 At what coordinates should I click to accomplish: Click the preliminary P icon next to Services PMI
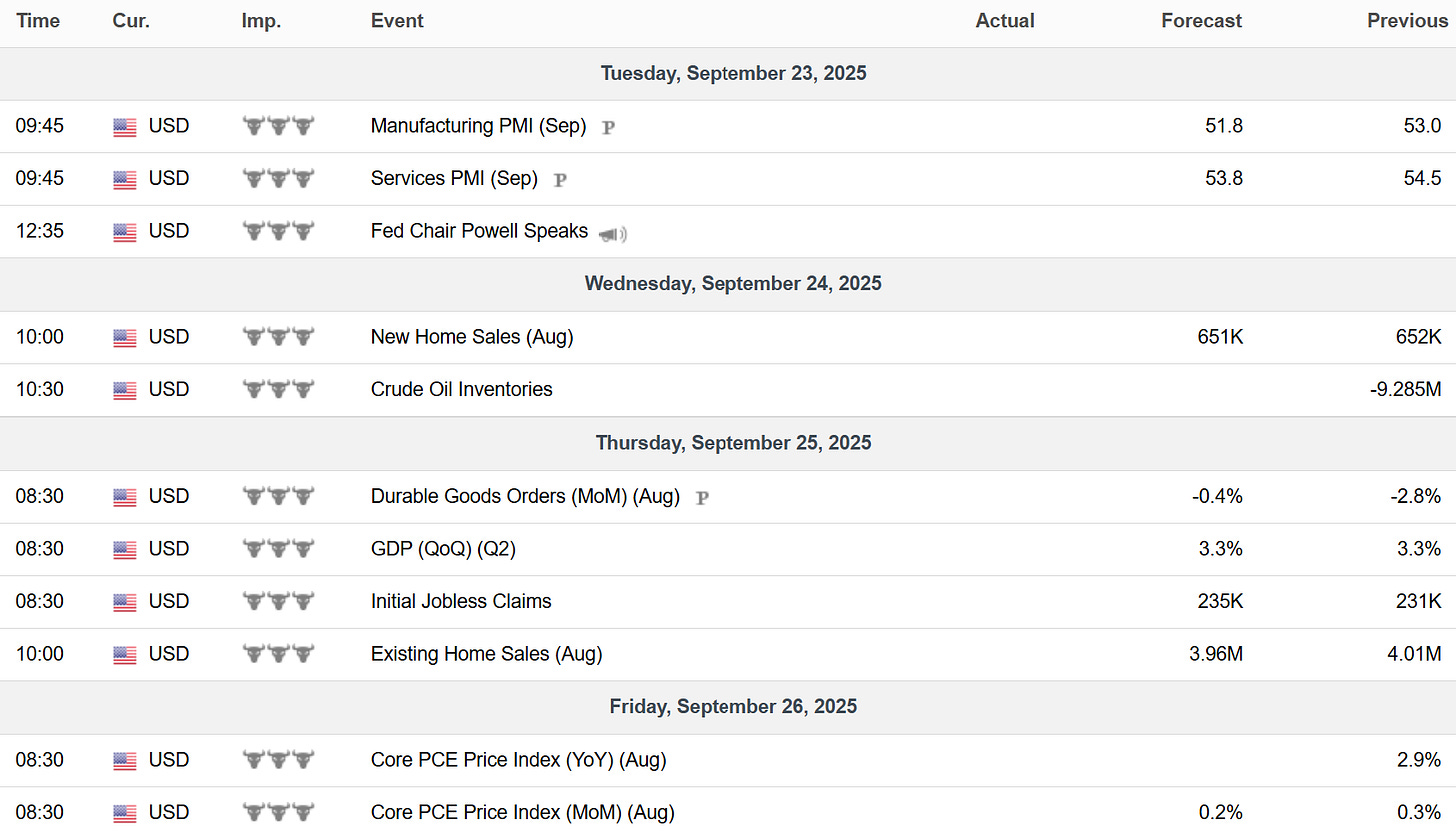click(560, 180)
